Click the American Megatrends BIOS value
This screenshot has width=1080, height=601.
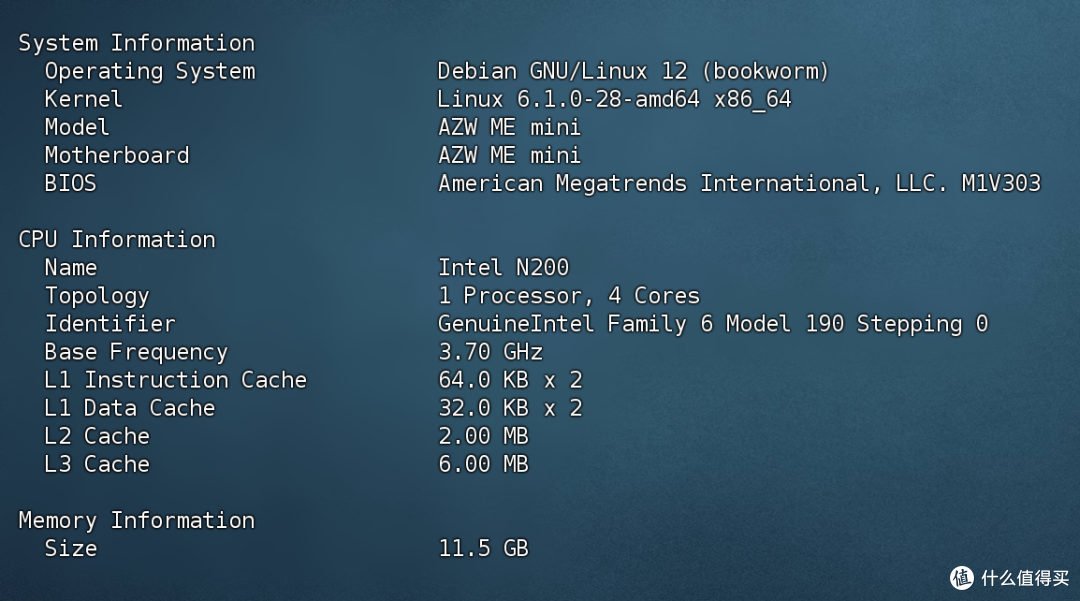click(739, 184)
